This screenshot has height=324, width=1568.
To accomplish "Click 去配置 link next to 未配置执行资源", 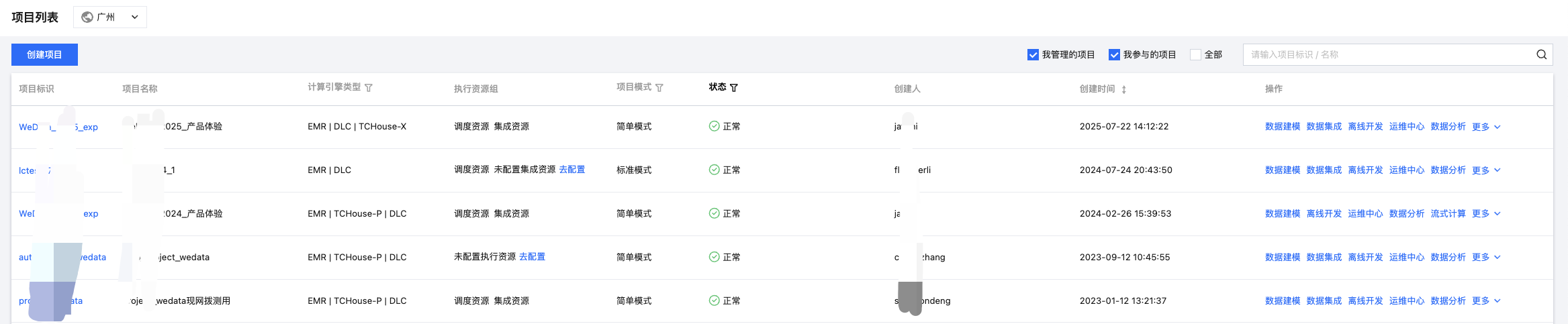I will (x=532, y=257).
